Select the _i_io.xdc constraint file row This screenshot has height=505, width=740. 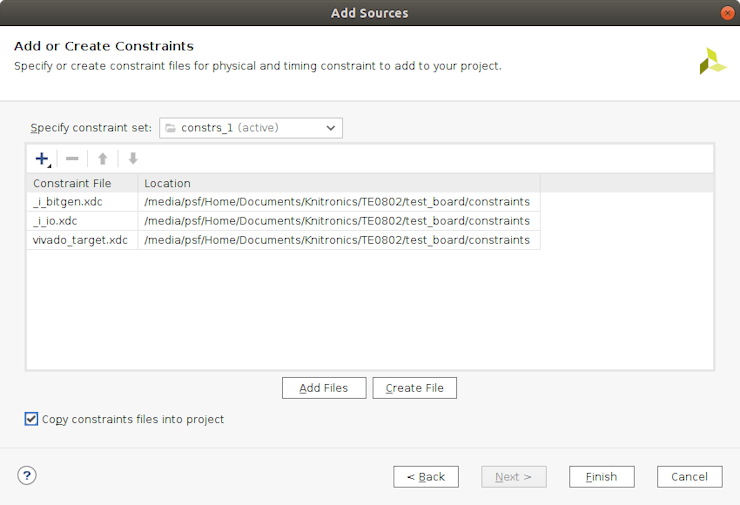click(x=57, y=221)
